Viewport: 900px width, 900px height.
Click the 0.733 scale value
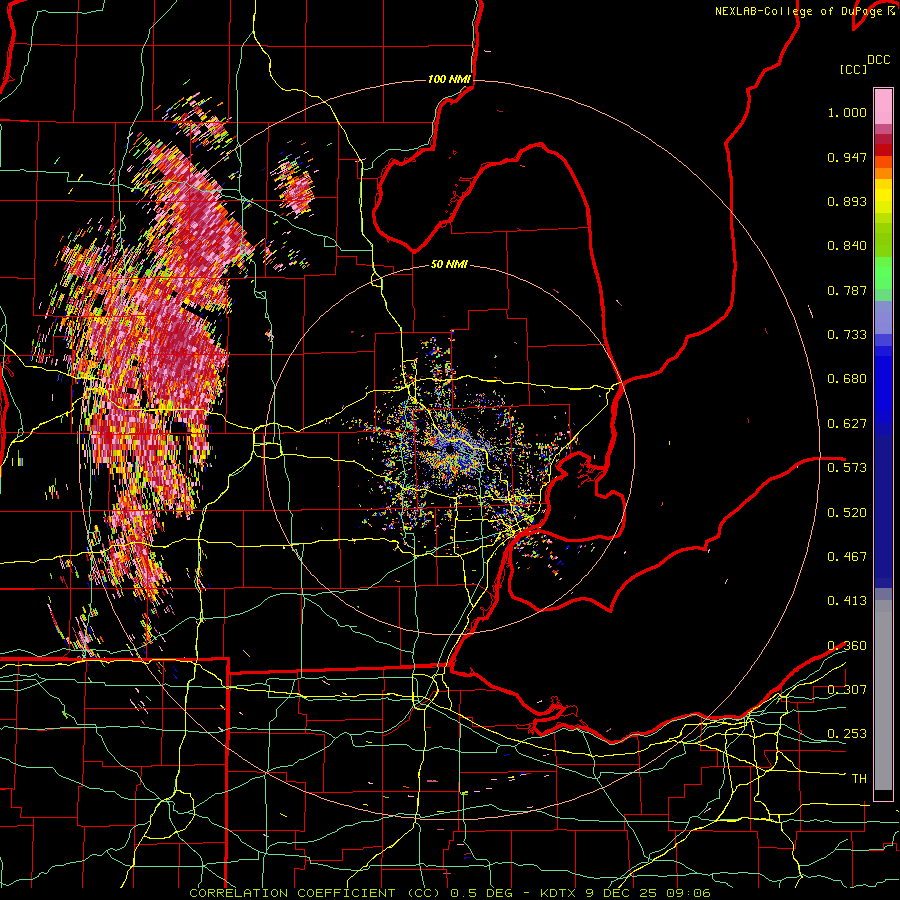point(847,335)
